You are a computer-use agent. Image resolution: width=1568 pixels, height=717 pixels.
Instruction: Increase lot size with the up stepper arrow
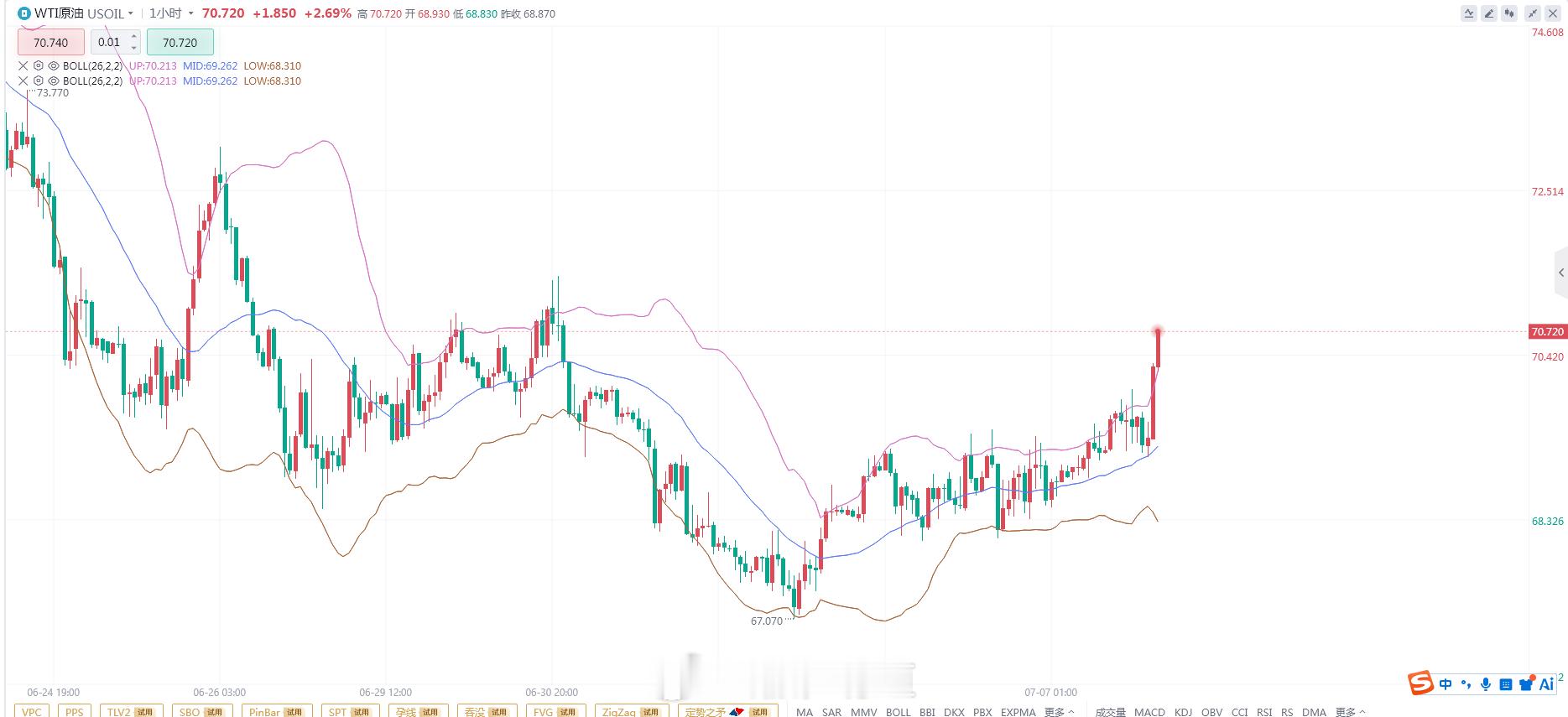(134, 37)
